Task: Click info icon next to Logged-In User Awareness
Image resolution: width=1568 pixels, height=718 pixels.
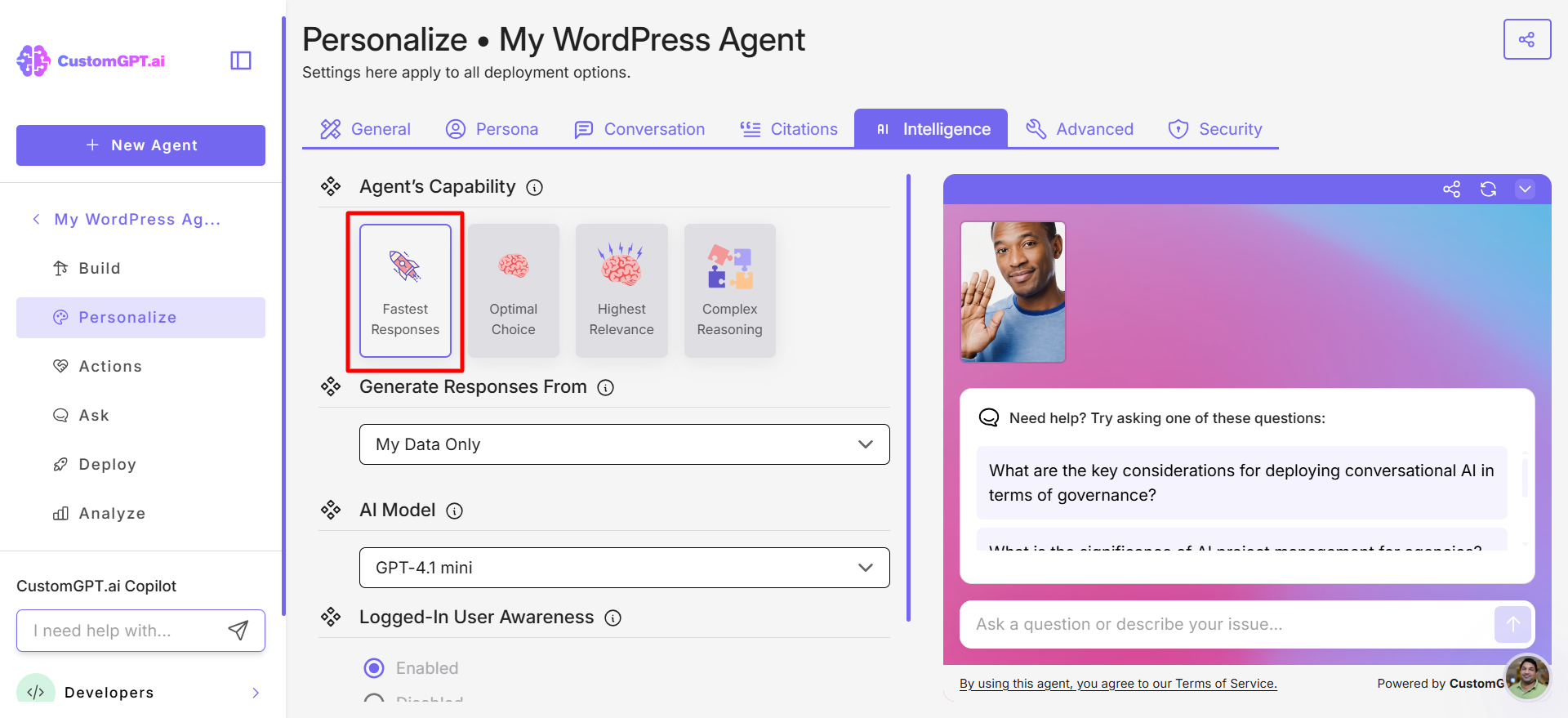Action: click(x=612, y=618)
